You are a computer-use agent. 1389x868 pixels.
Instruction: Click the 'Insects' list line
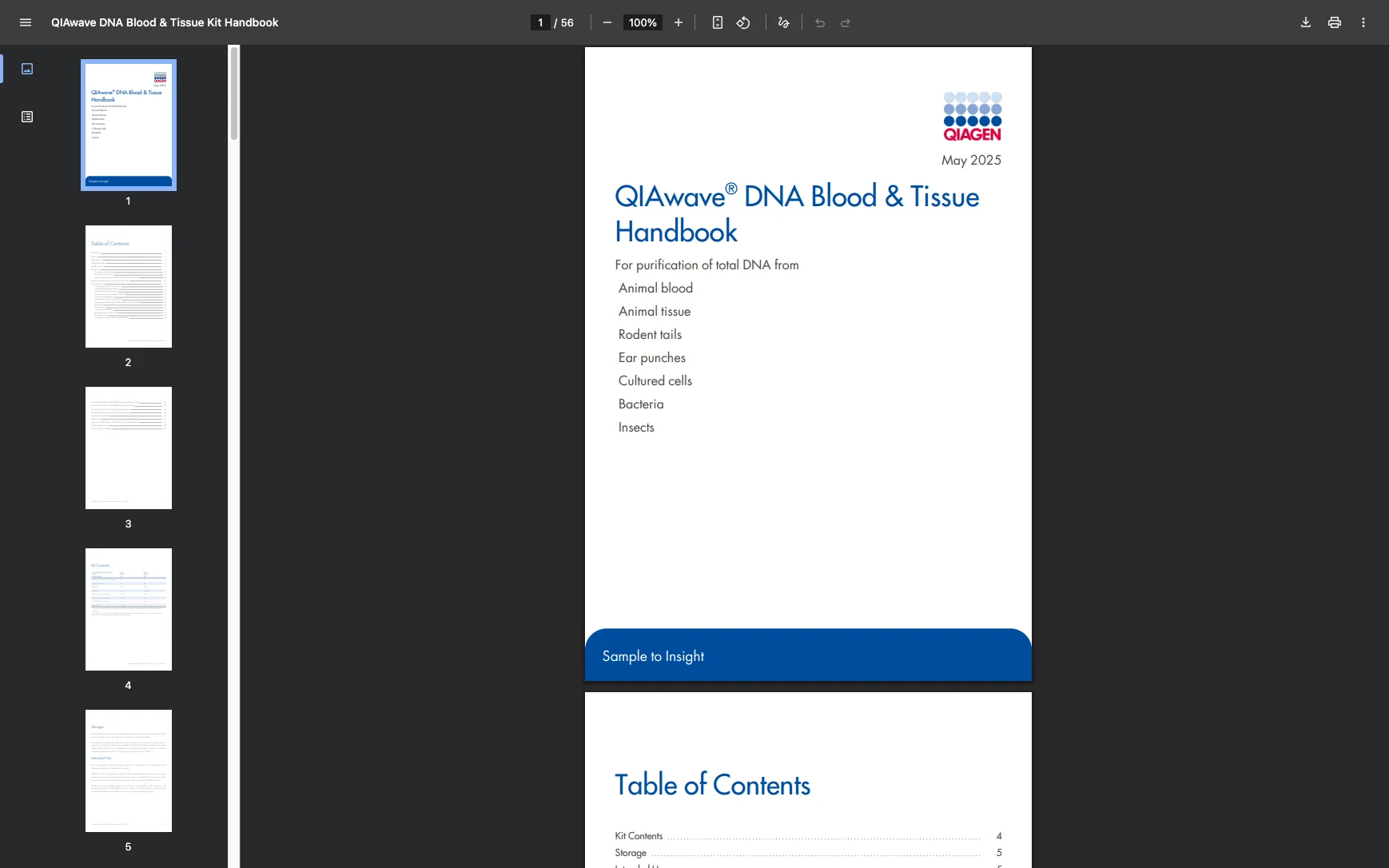[636, 427]
